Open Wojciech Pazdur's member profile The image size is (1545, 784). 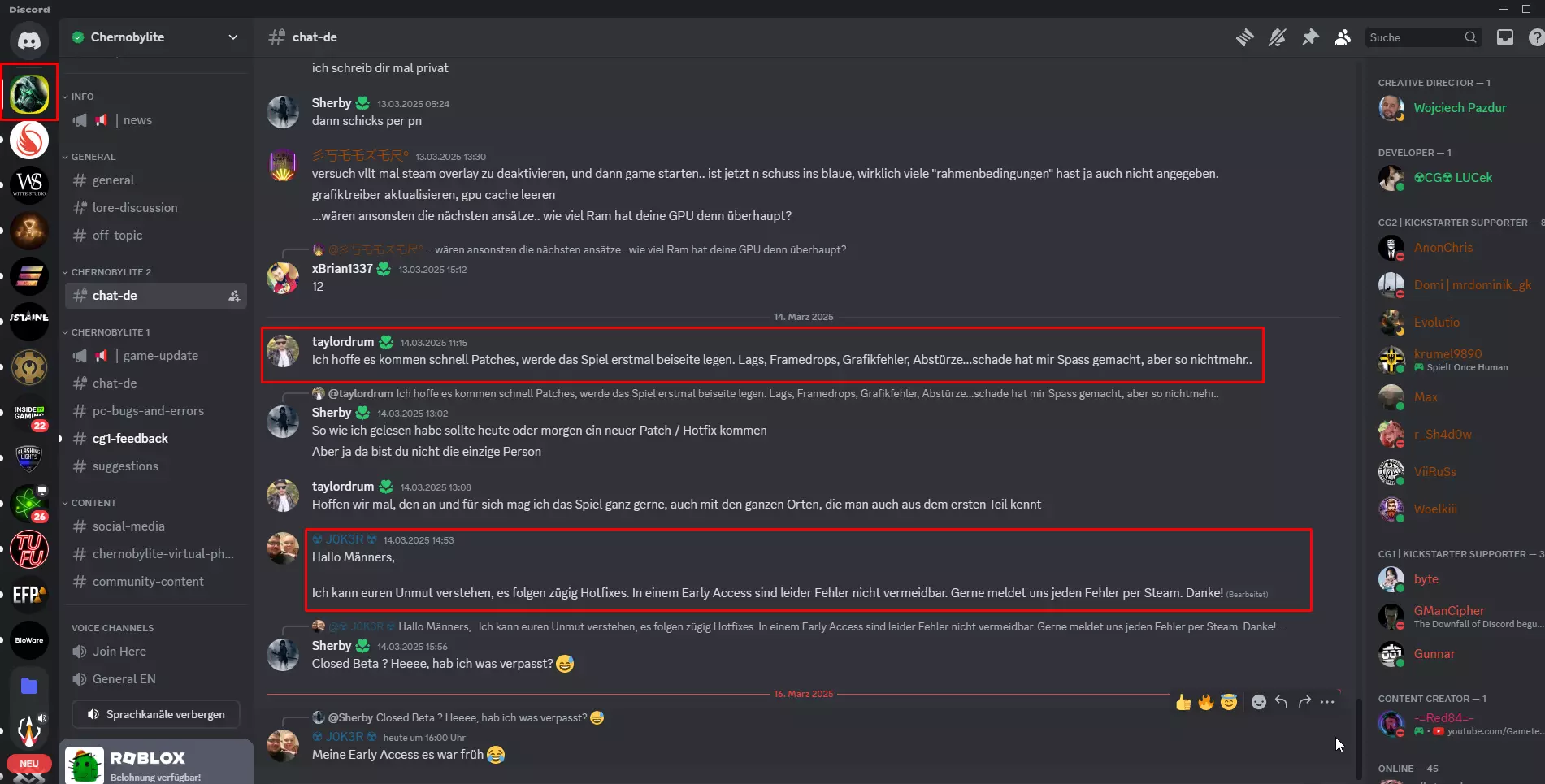point(1460,108)
